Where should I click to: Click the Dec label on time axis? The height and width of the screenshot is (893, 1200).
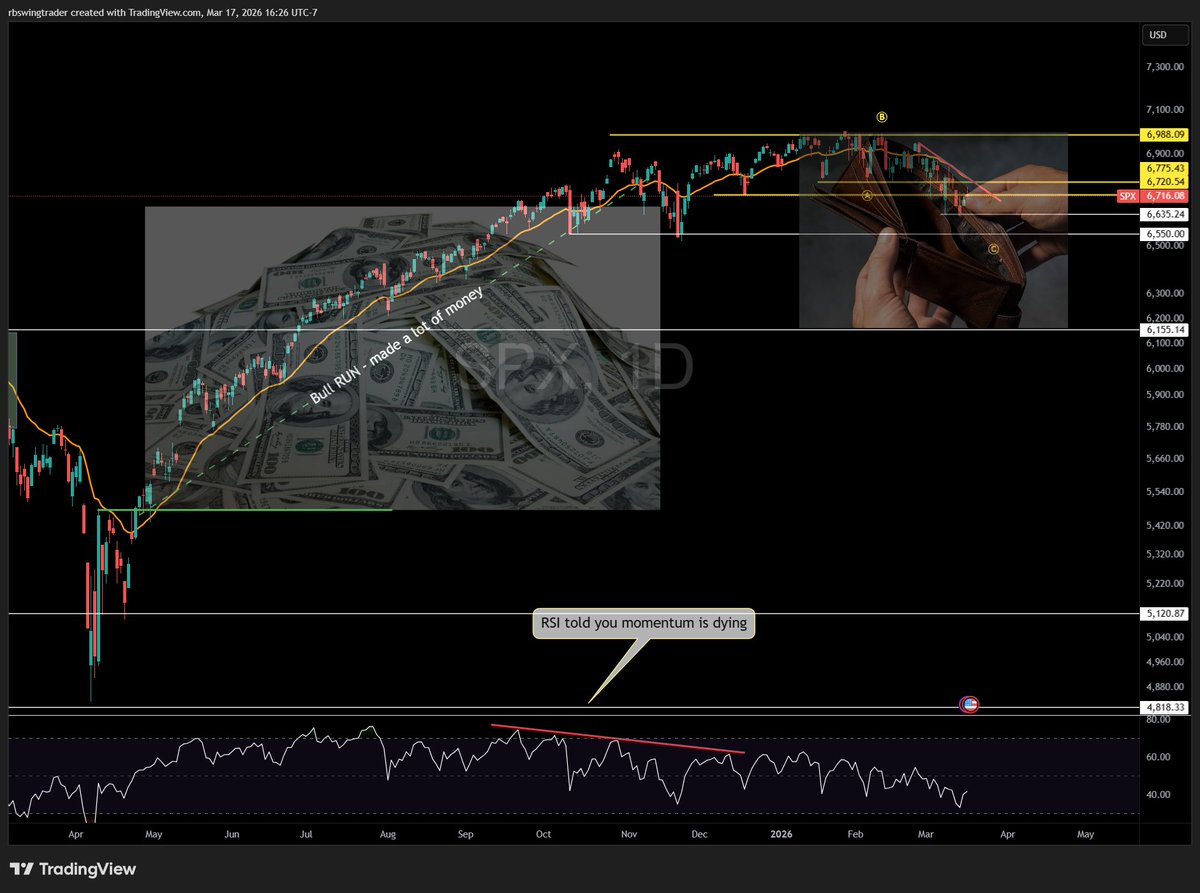(699, 832)
